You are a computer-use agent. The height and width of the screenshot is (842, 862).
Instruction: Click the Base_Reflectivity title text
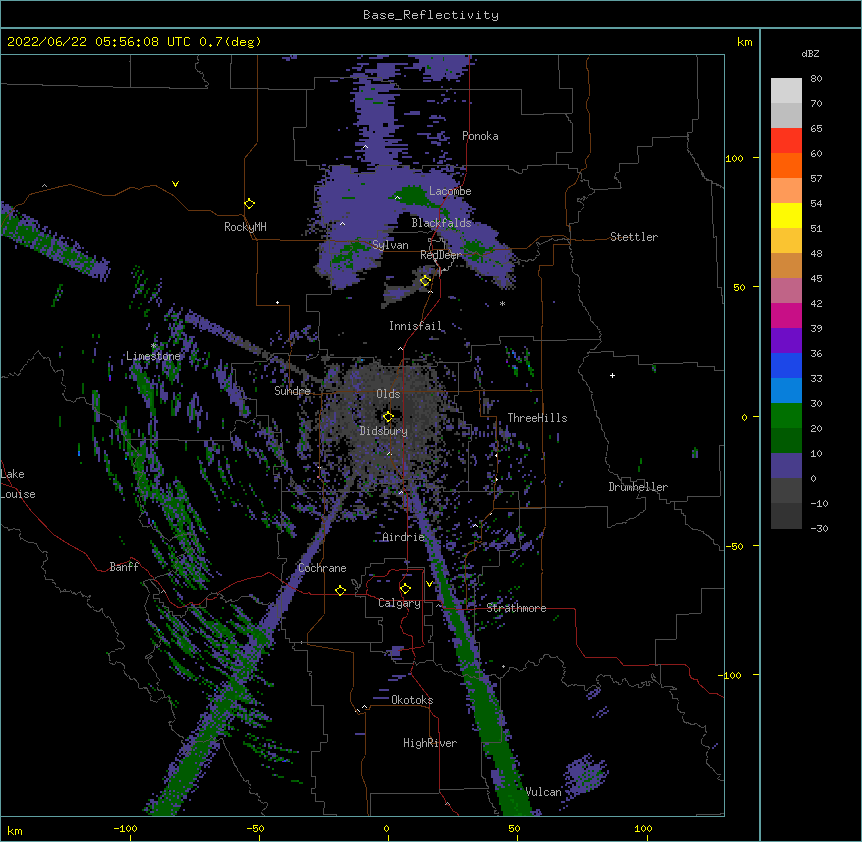point(431,15)
